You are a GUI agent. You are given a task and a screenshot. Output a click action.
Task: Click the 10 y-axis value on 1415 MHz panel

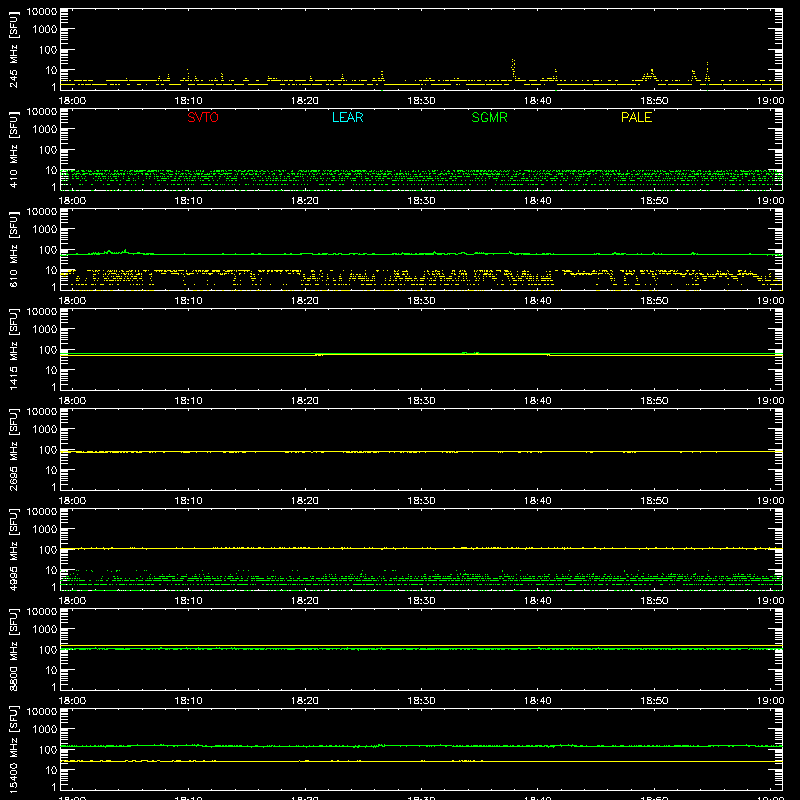pos(51,370)
